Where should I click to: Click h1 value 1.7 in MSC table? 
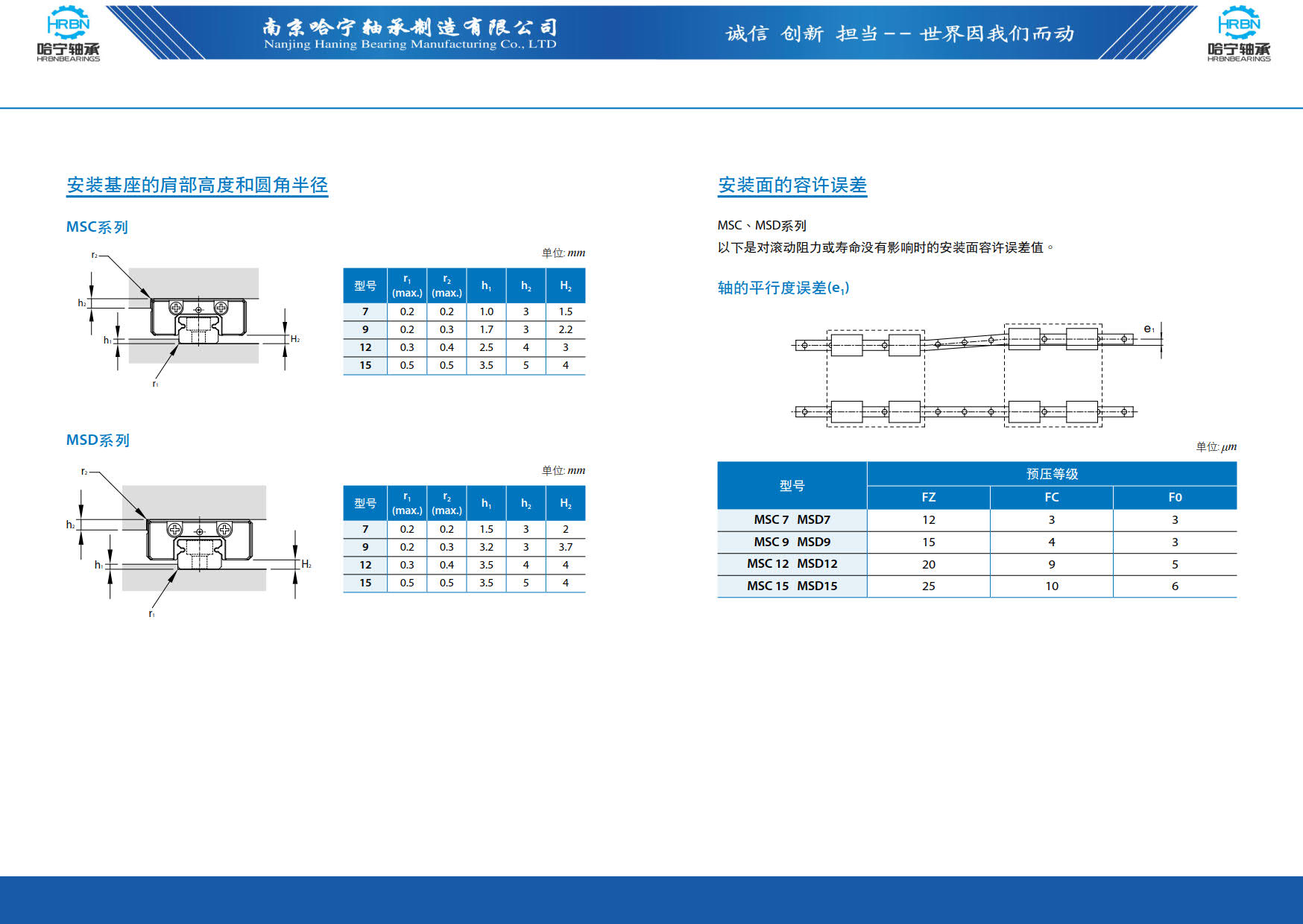pos(486,329)
